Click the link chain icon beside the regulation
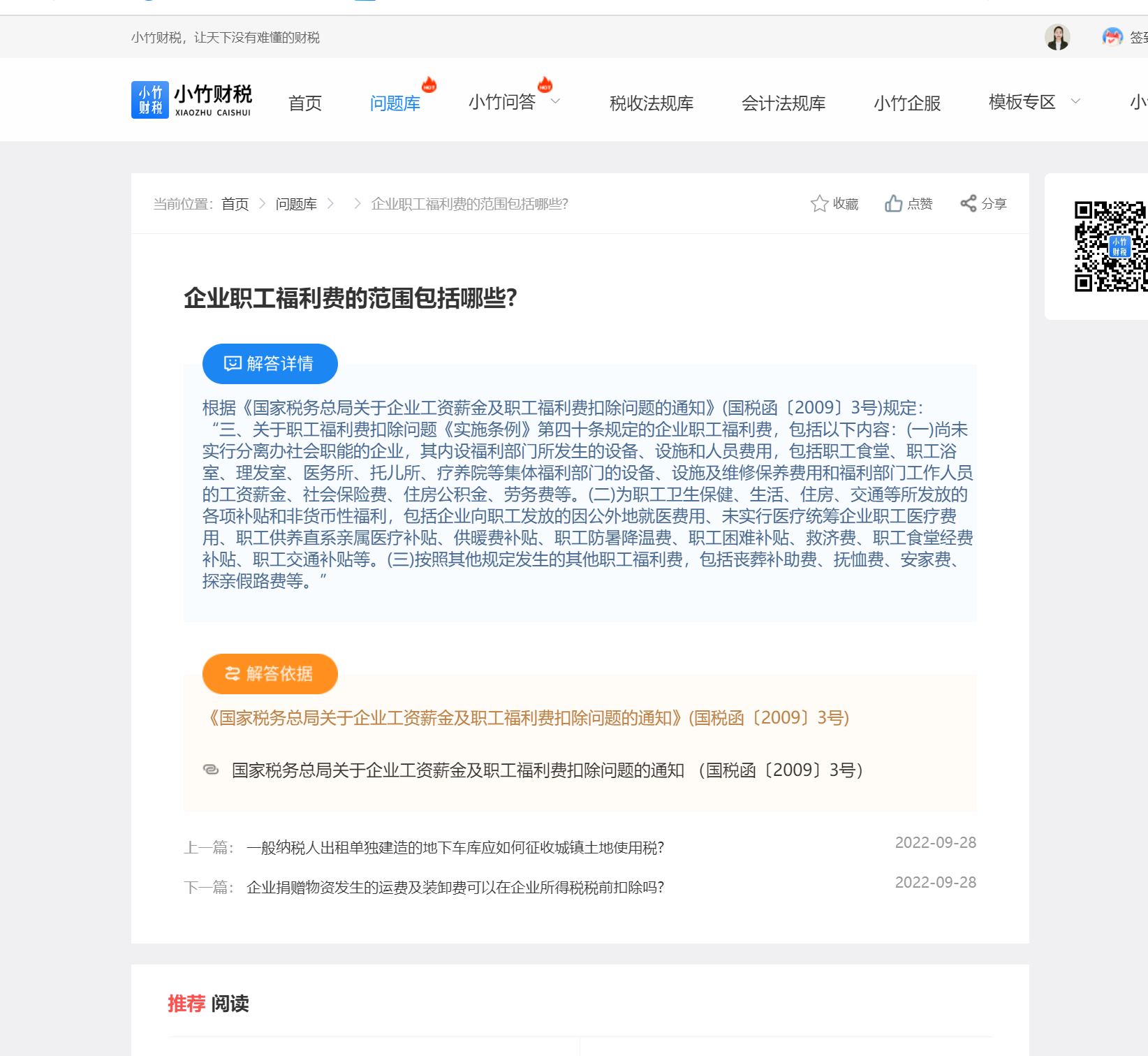This screenshot has width=1148, height=1056. (x=211, y=770)
